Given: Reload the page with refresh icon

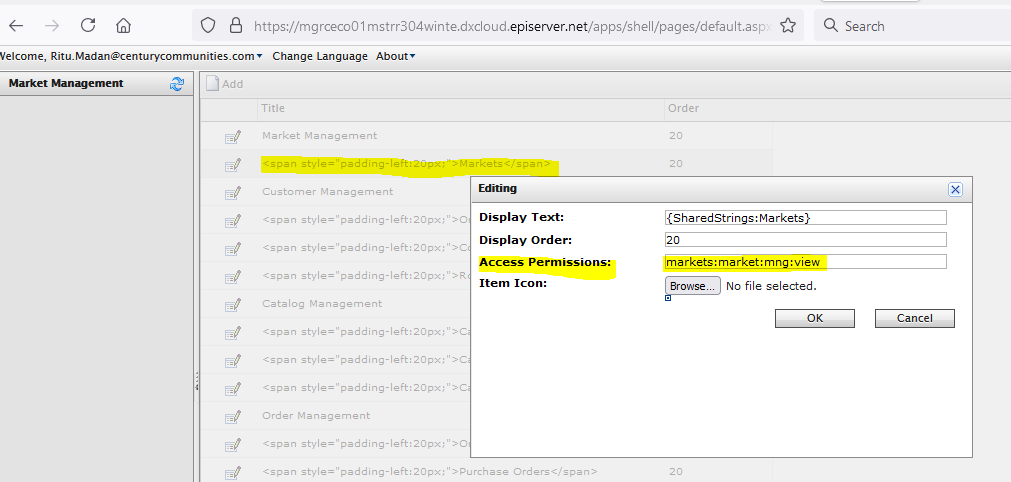Looking at the screenshot, I should pyautogui.click(x=88, y=25).
